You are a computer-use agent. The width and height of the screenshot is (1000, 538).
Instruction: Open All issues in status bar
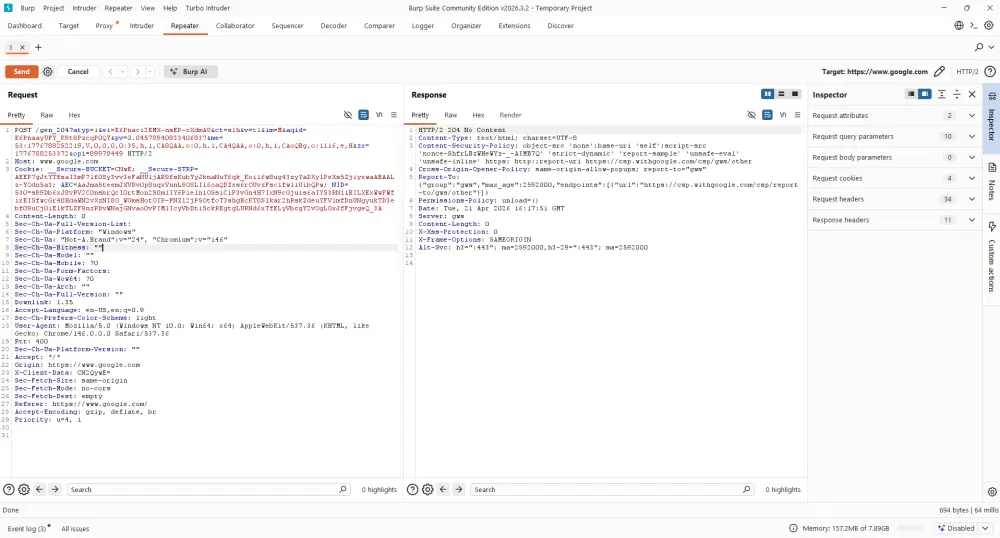pos(75,528)
